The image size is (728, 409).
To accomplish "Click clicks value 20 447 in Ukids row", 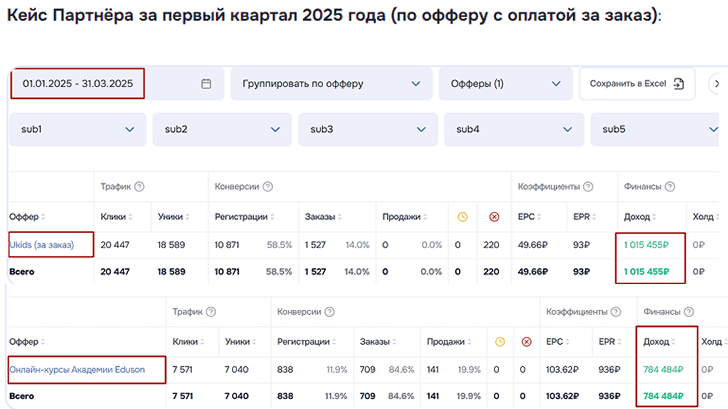I will [115, 245].
